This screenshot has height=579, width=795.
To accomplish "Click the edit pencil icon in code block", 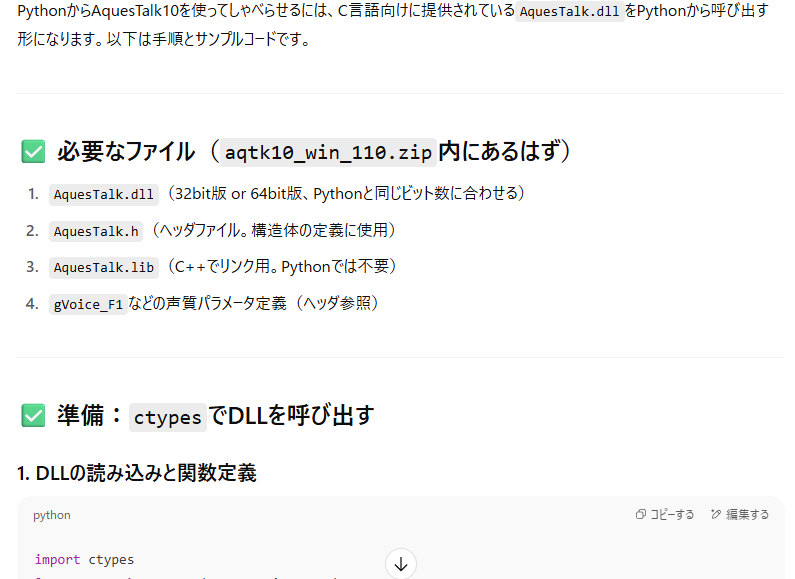I will [716, 515].
